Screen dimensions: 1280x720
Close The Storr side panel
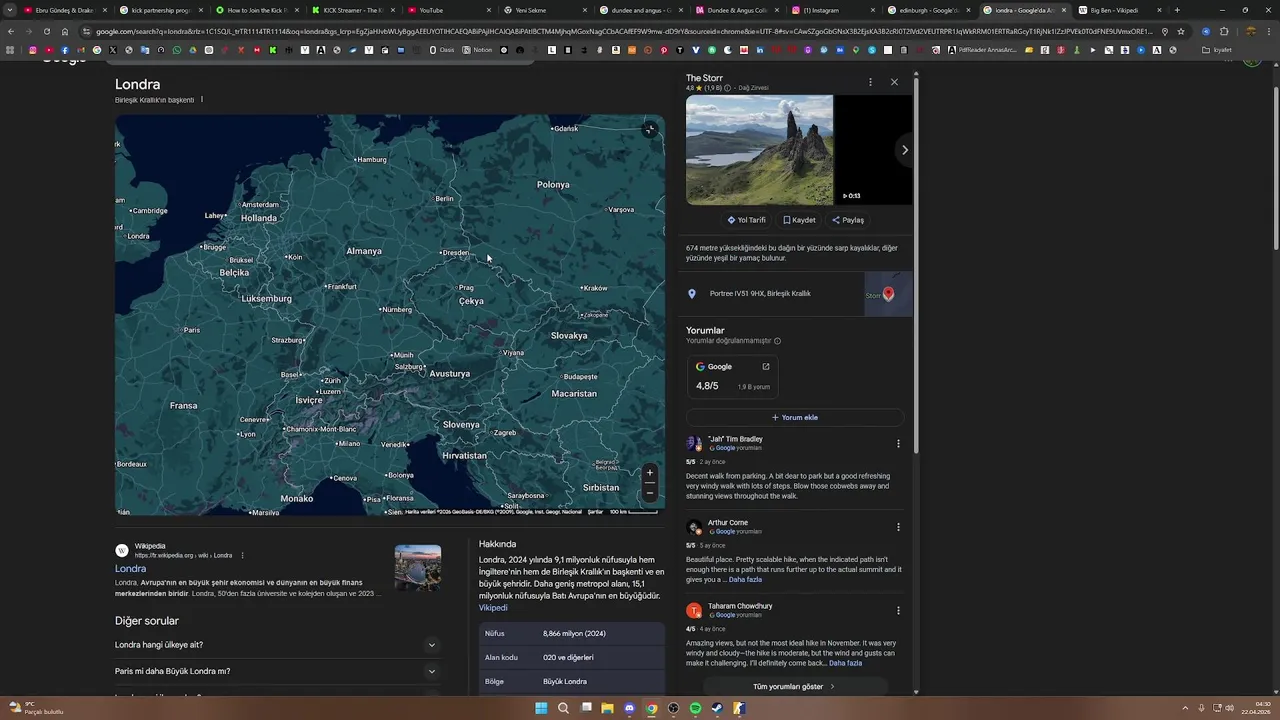tap(894, 82)
